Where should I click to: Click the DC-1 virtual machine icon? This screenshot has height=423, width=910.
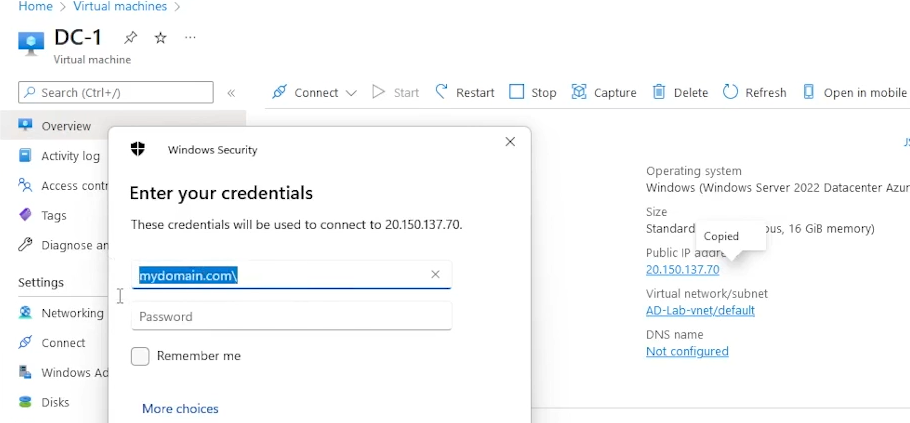click(31, 44)
